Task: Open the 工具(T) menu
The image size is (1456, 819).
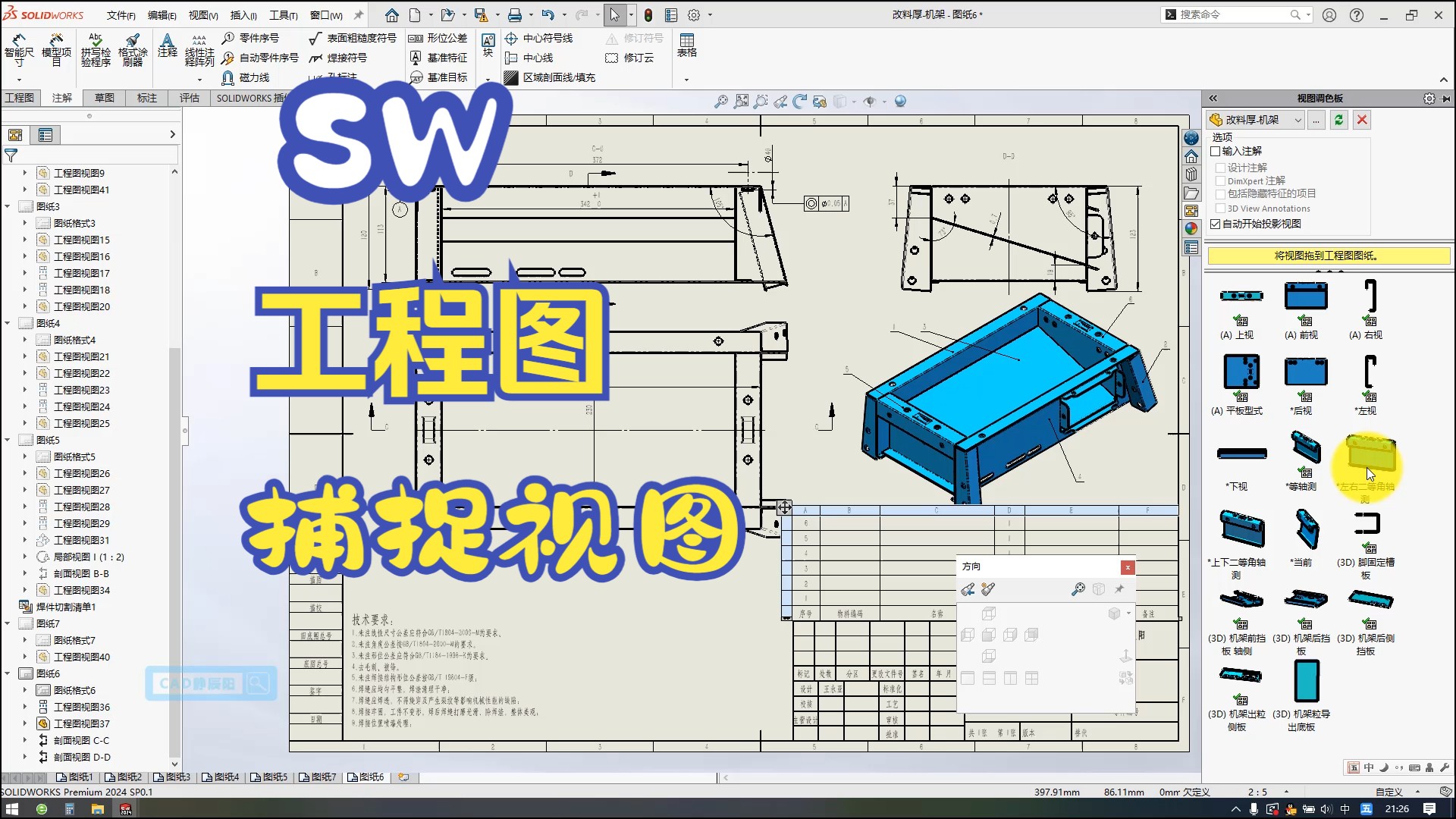Action: (284, 15)
